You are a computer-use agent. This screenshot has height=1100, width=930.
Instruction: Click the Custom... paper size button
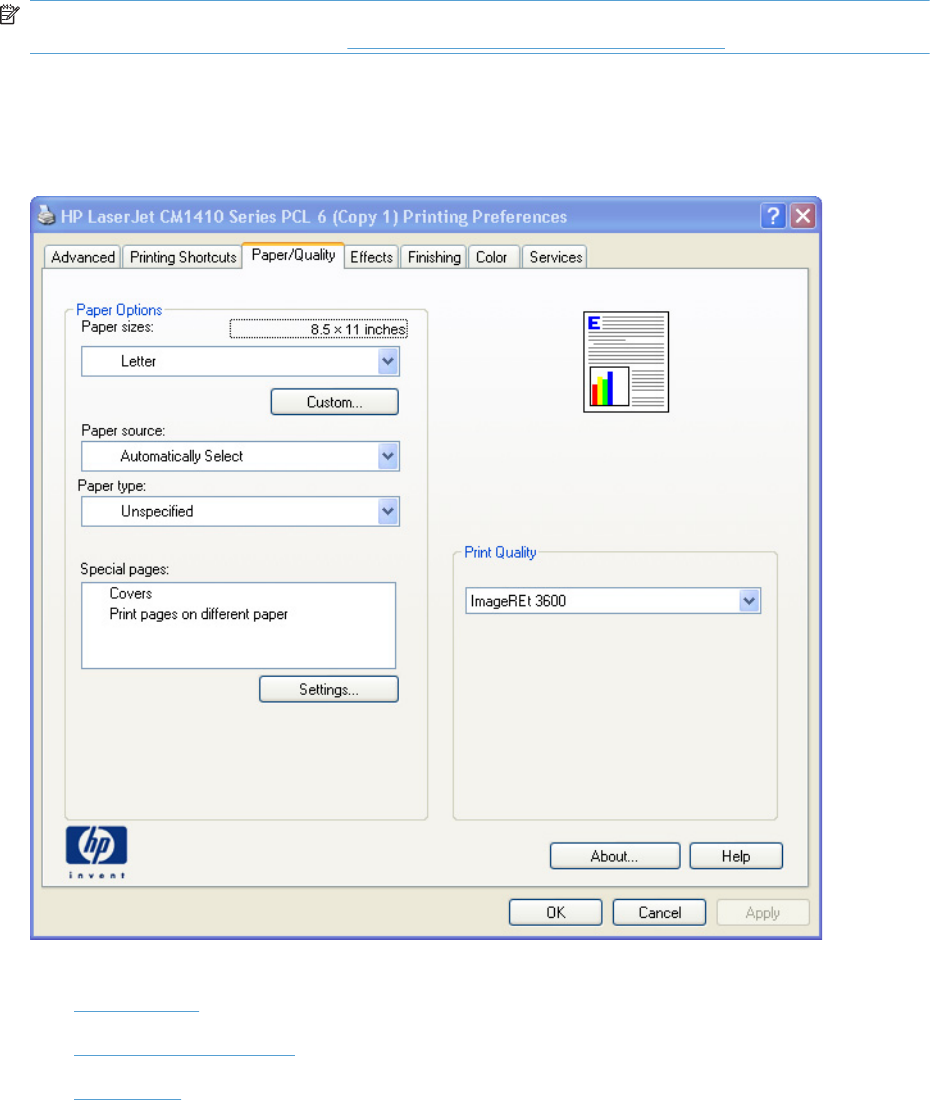pos(335,402)
